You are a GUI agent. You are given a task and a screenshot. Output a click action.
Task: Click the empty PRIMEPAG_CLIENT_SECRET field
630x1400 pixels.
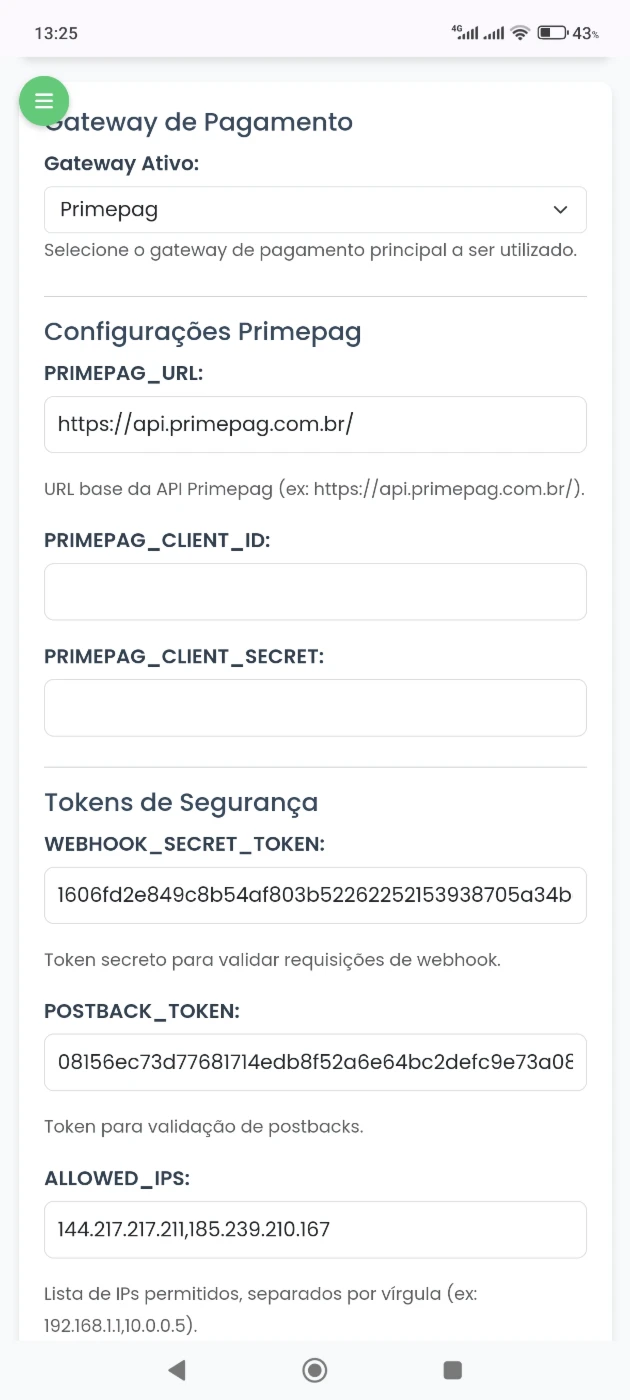tap(315, 708)
